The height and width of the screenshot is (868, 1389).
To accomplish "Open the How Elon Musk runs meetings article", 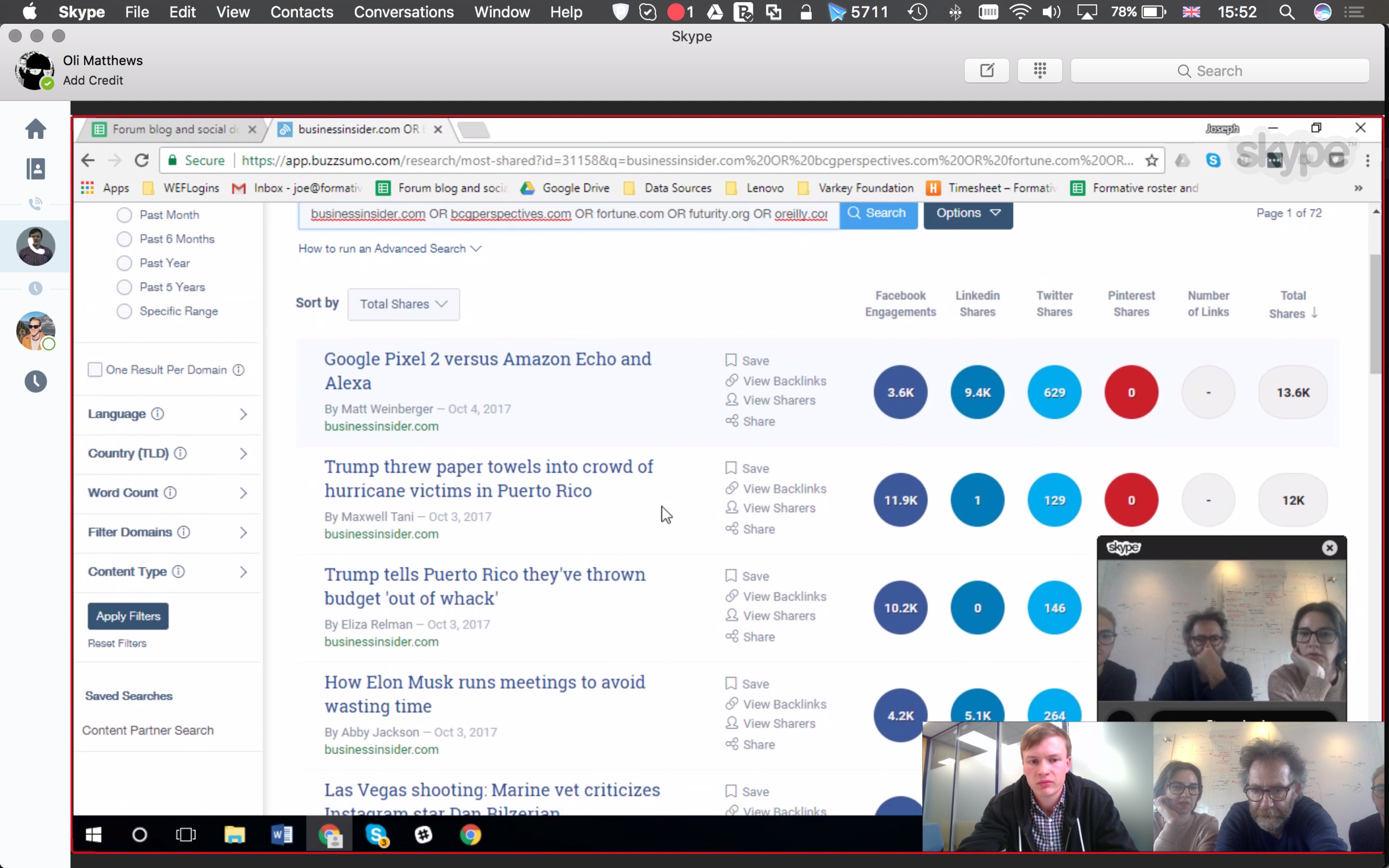I will coord(484,694).
